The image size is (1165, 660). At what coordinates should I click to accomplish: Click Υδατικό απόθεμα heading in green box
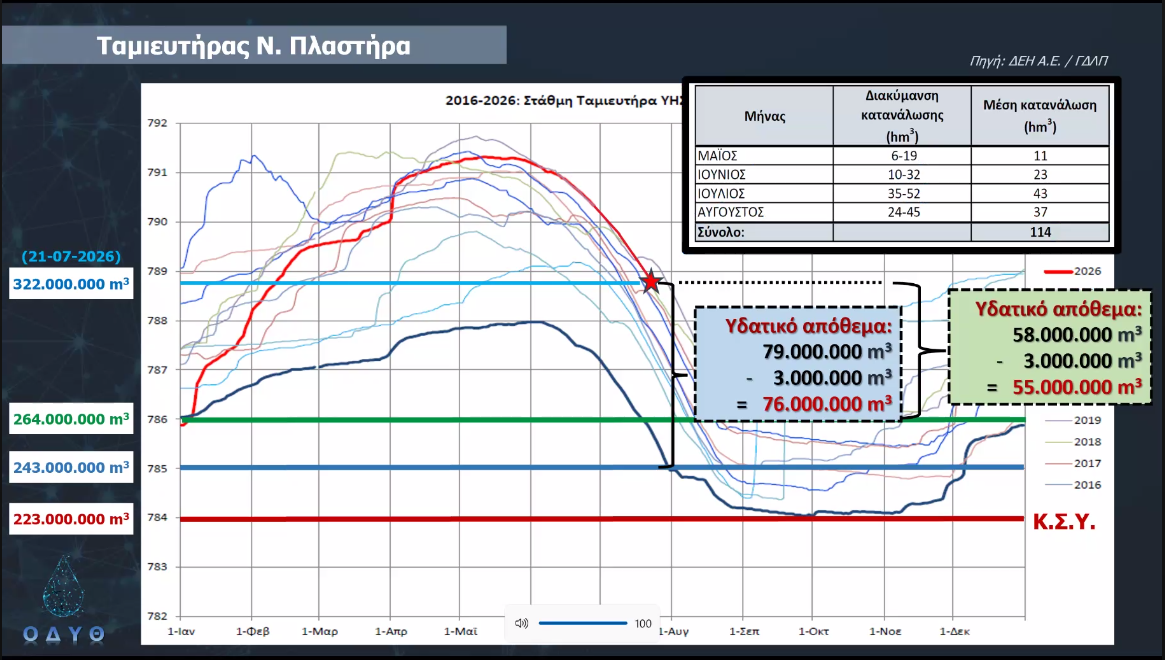click(1058, 308)
